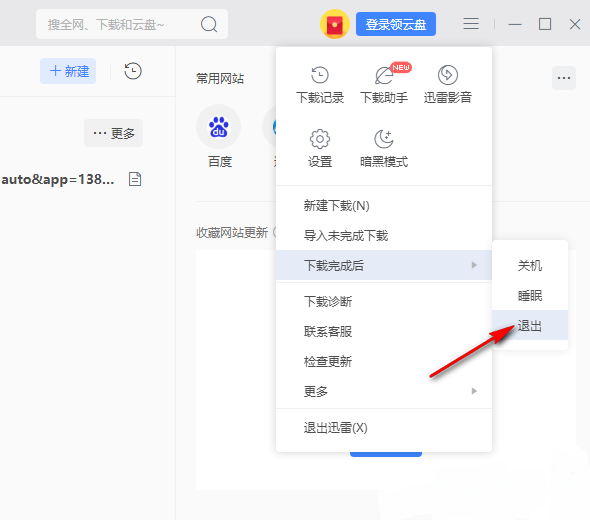Open Settings (设置) gear icon

tap(320, 139)
